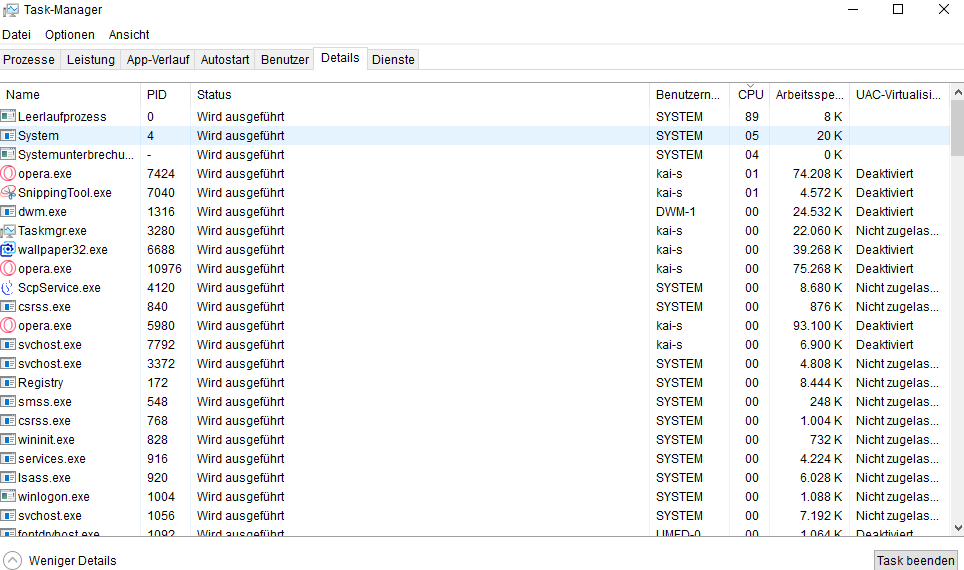Click the ScpService.exe icon
Viewport: 964px width, 570px height.
point(8,288)
